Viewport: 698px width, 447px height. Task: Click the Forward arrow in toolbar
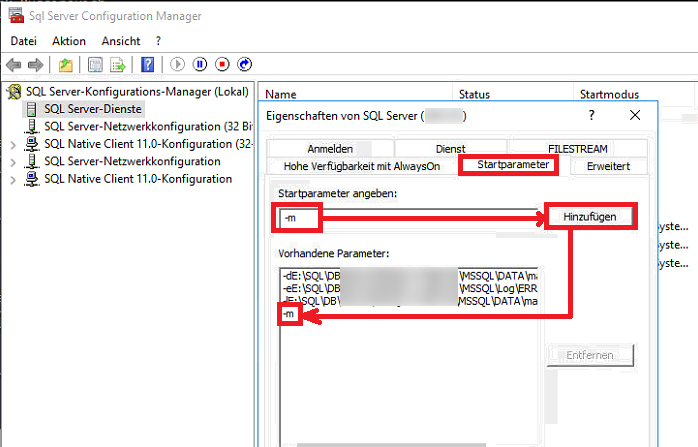pos(36,65)
